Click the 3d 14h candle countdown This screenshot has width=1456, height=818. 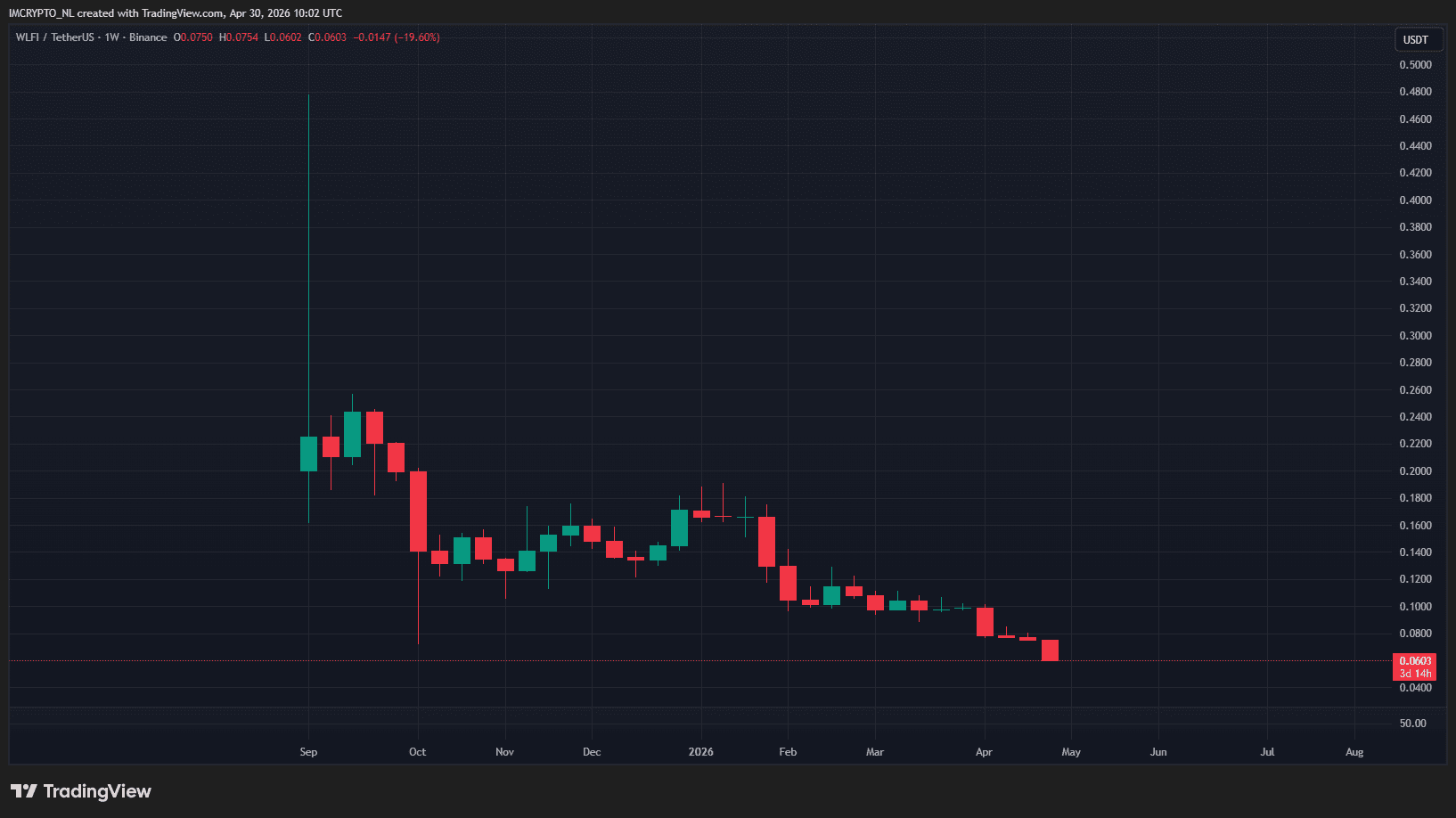1414,674
